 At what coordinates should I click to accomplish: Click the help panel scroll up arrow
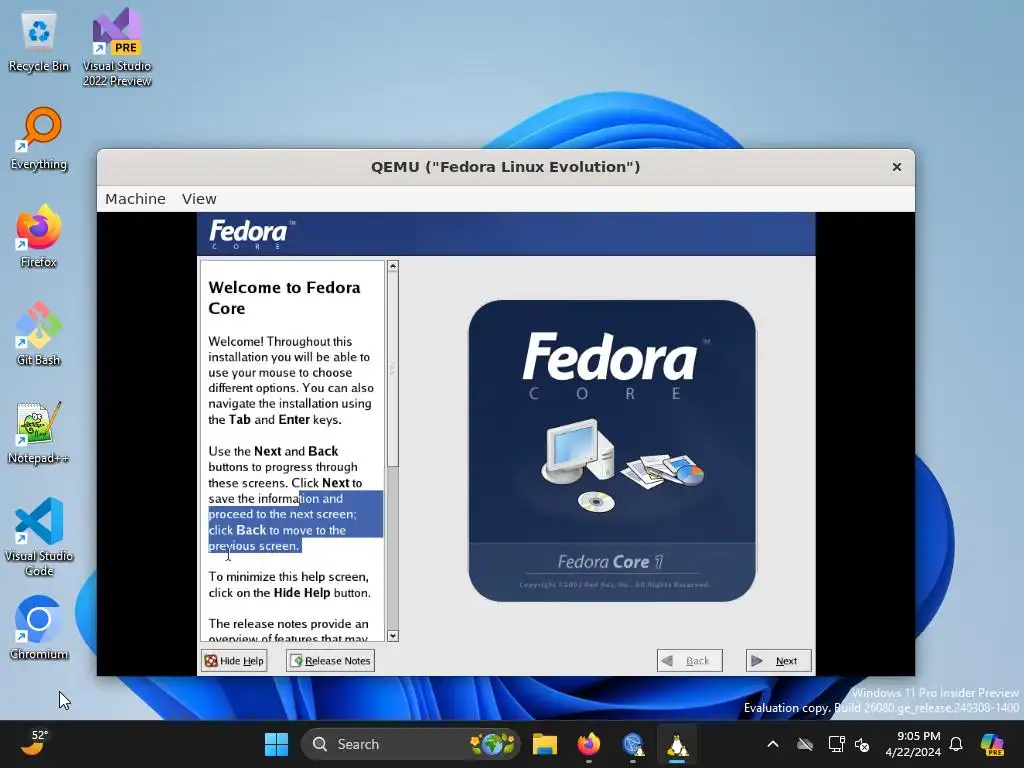[x=392, y=266]
